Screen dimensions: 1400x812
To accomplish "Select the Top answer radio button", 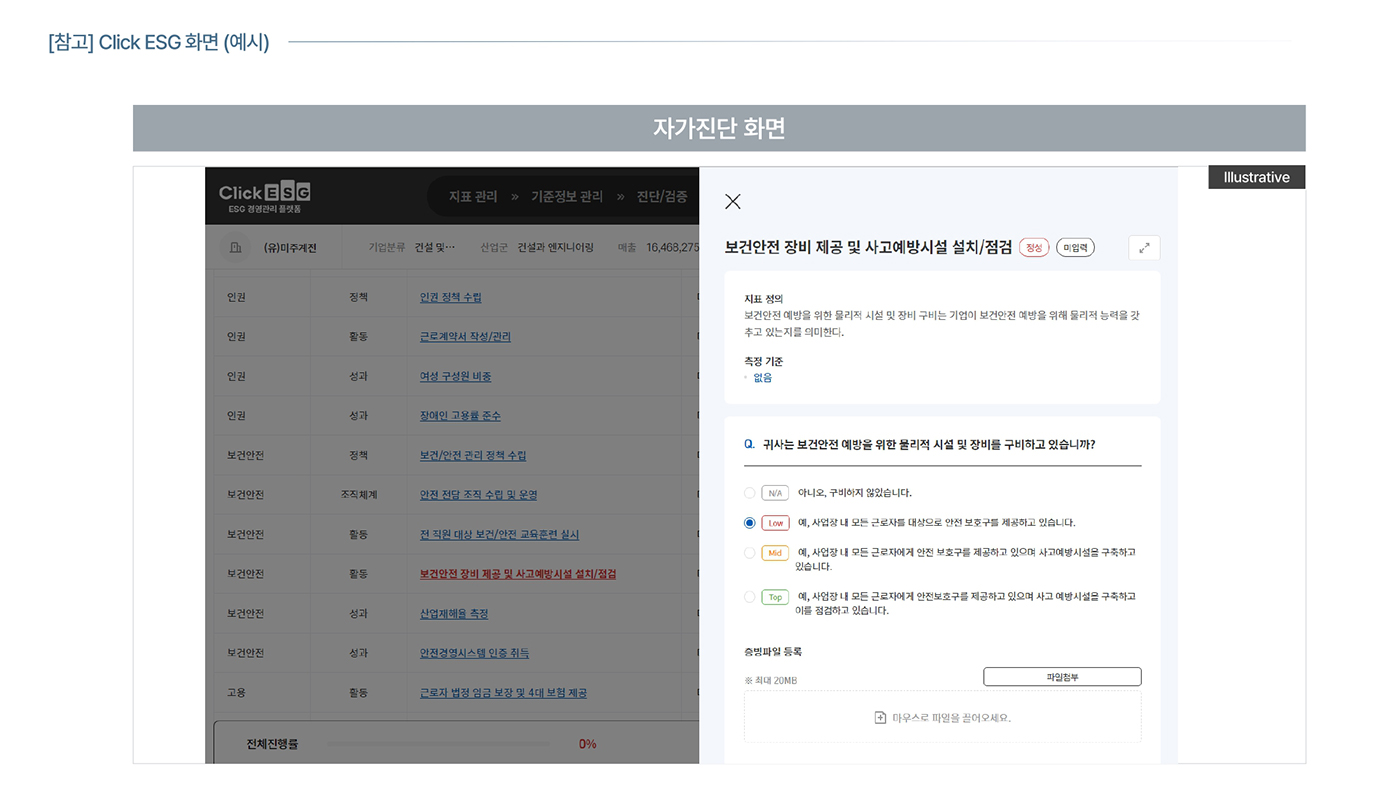I will [x=750, y=597].
